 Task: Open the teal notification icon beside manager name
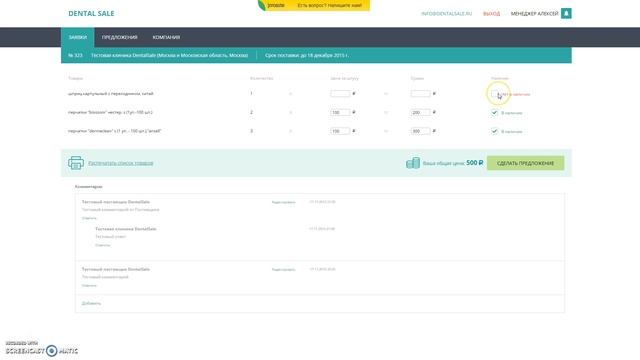566,13
